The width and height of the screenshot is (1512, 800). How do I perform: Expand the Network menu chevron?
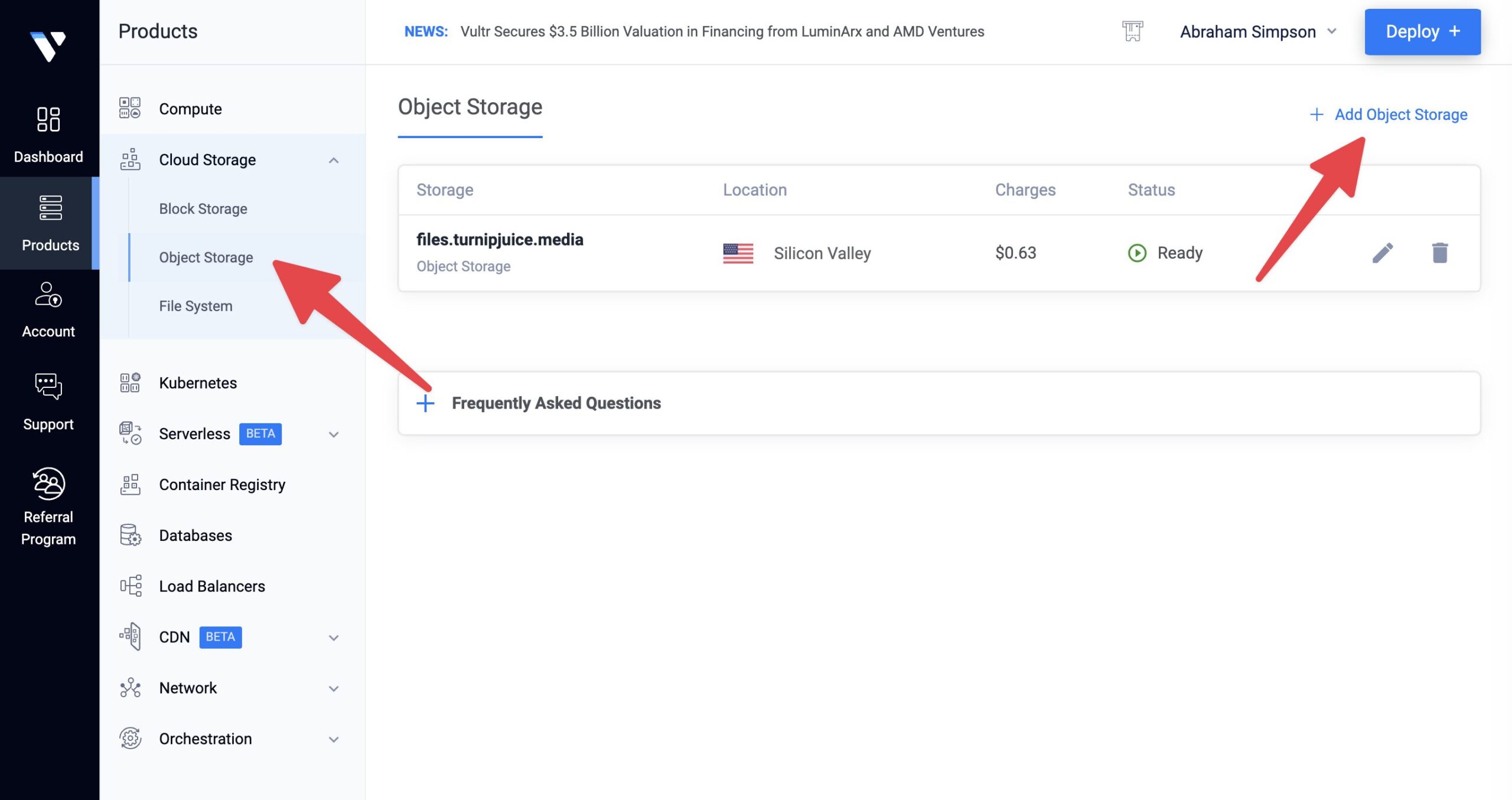coord(334,688)
